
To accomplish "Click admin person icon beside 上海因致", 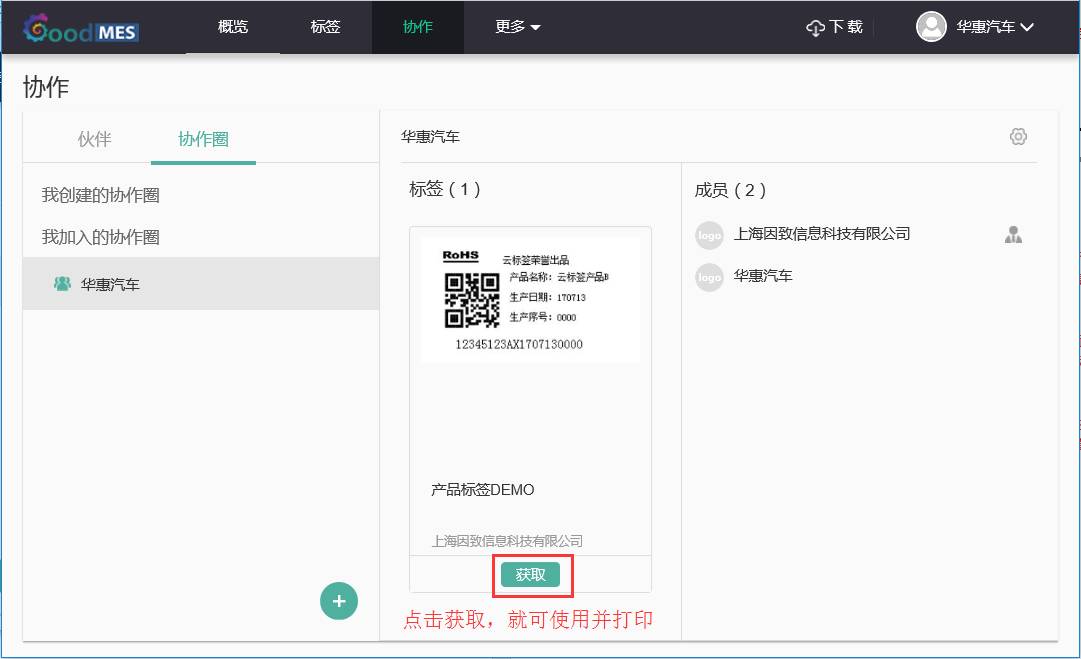I will point(1013,235).
